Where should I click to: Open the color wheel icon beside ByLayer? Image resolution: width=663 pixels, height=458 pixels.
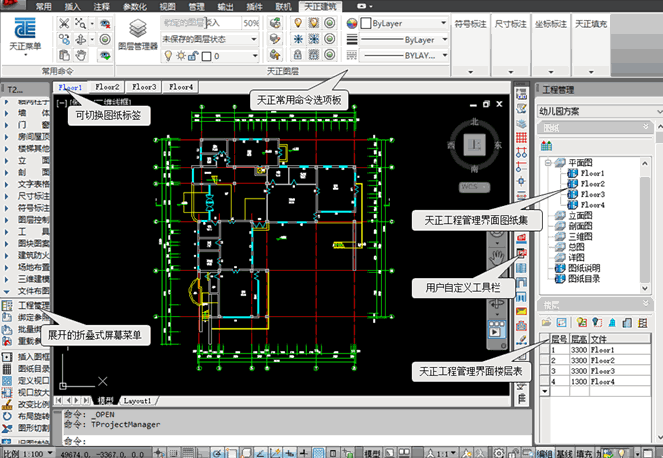click(352, 23)
